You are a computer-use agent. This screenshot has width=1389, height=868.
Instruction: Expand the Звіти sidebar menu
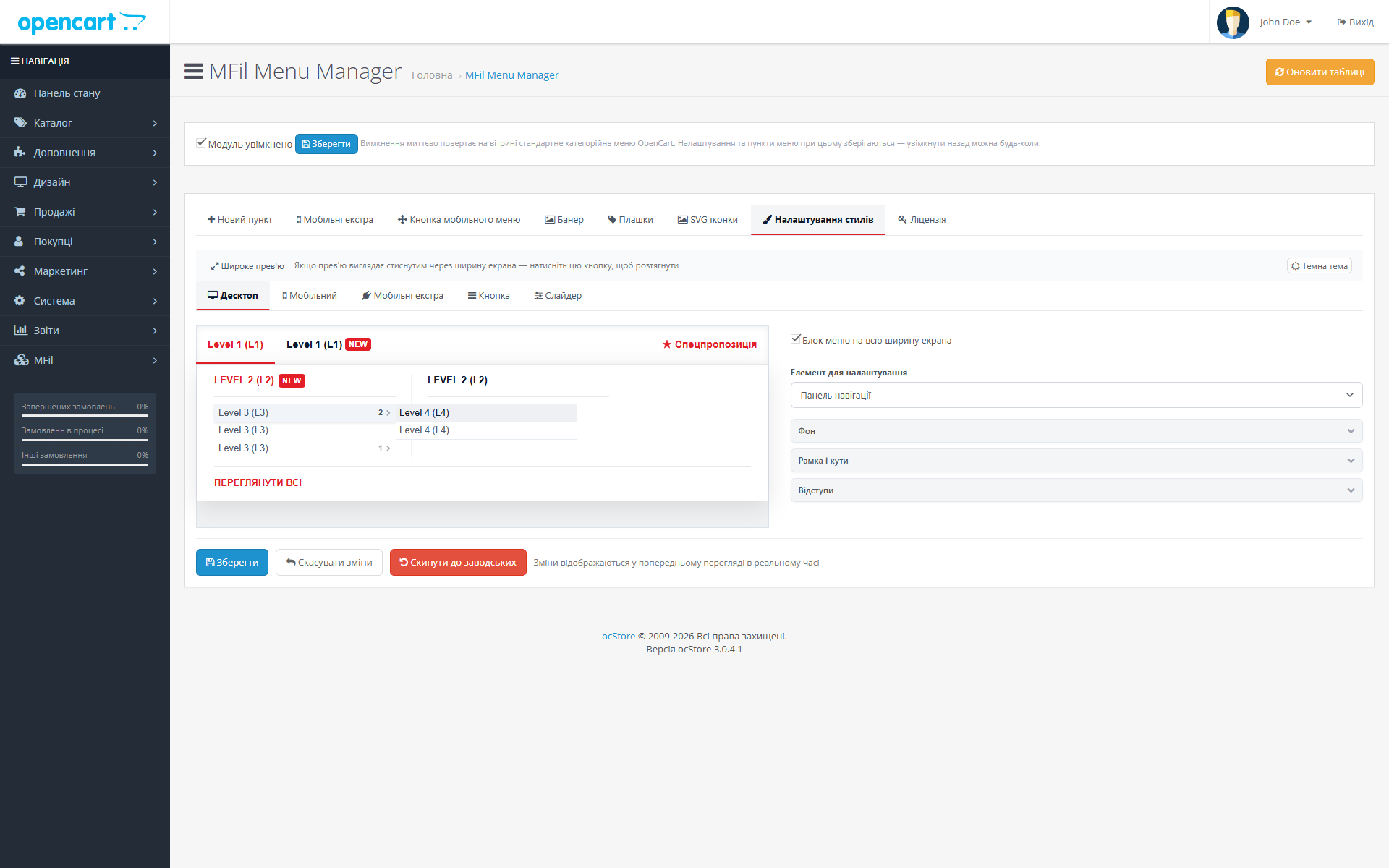tap(85, 331)
